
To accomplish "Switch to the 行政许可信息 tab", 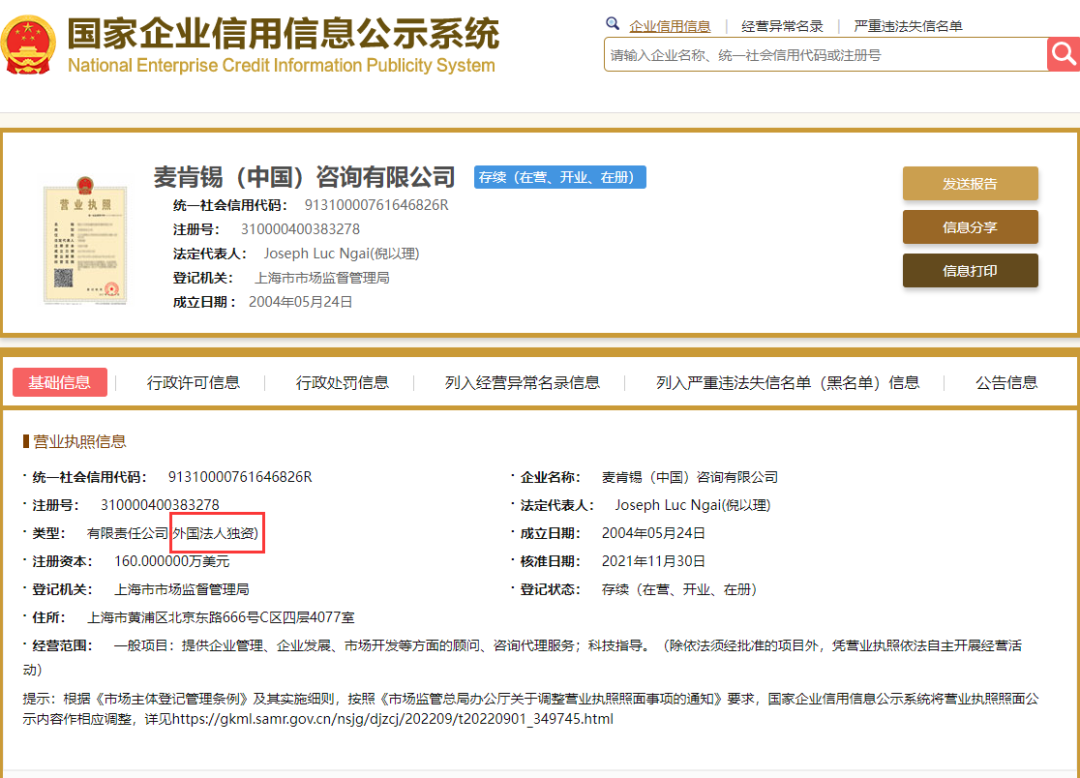I will (x=193, y=383).
